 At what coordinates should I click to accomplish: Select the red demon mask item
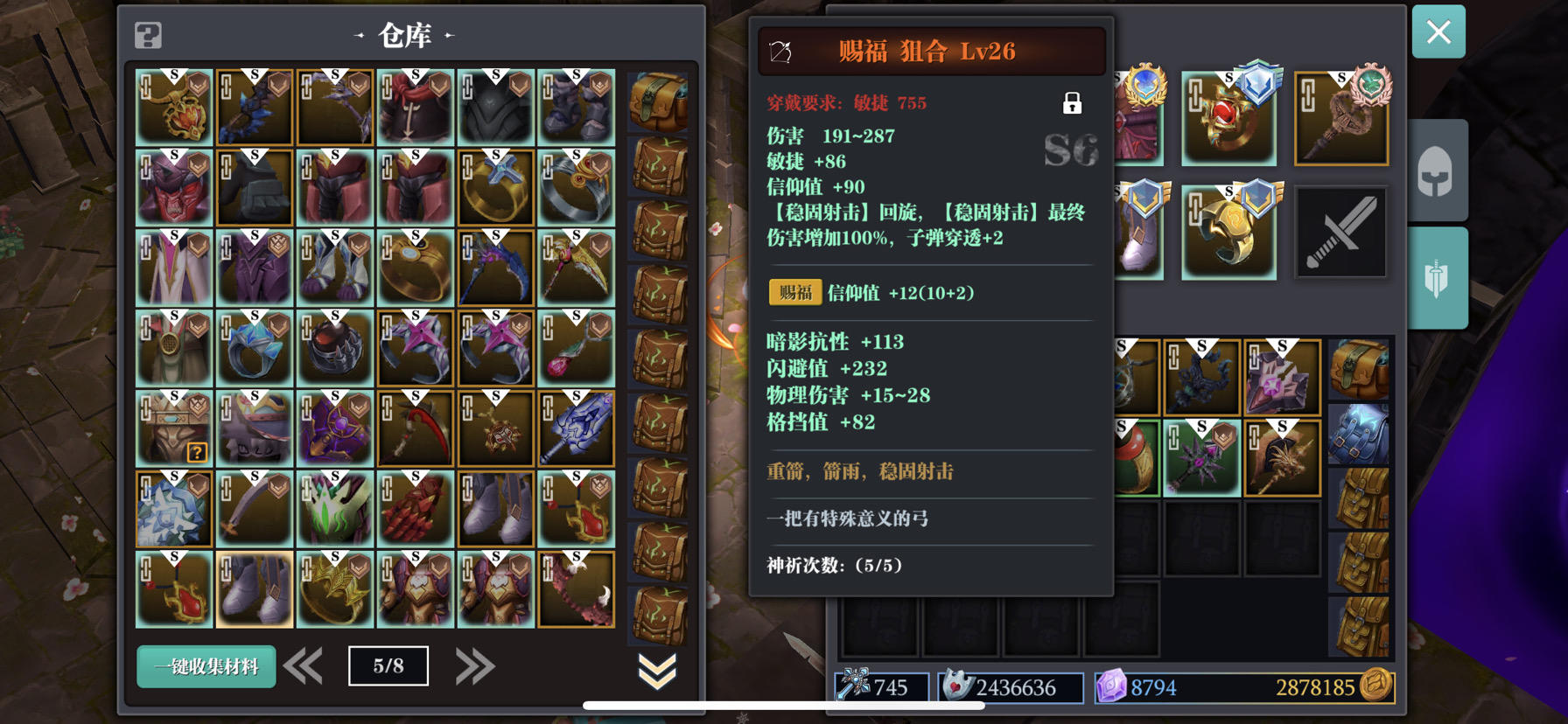[174, 187]
